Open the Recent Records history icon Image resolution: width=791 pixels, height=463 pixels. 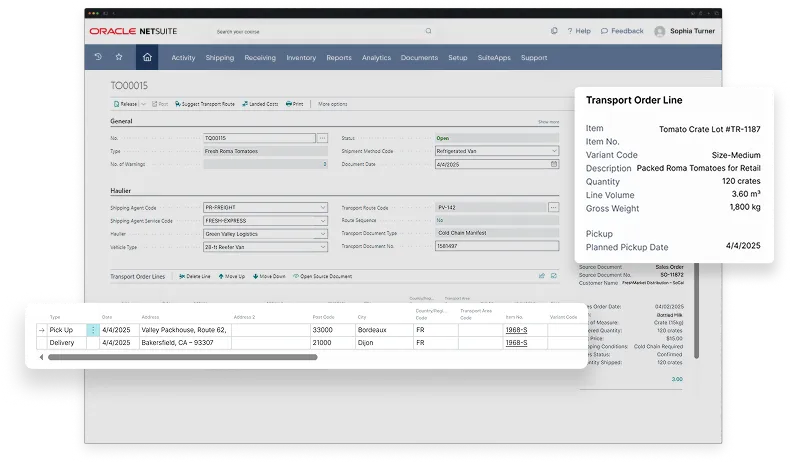coord(98,58)
